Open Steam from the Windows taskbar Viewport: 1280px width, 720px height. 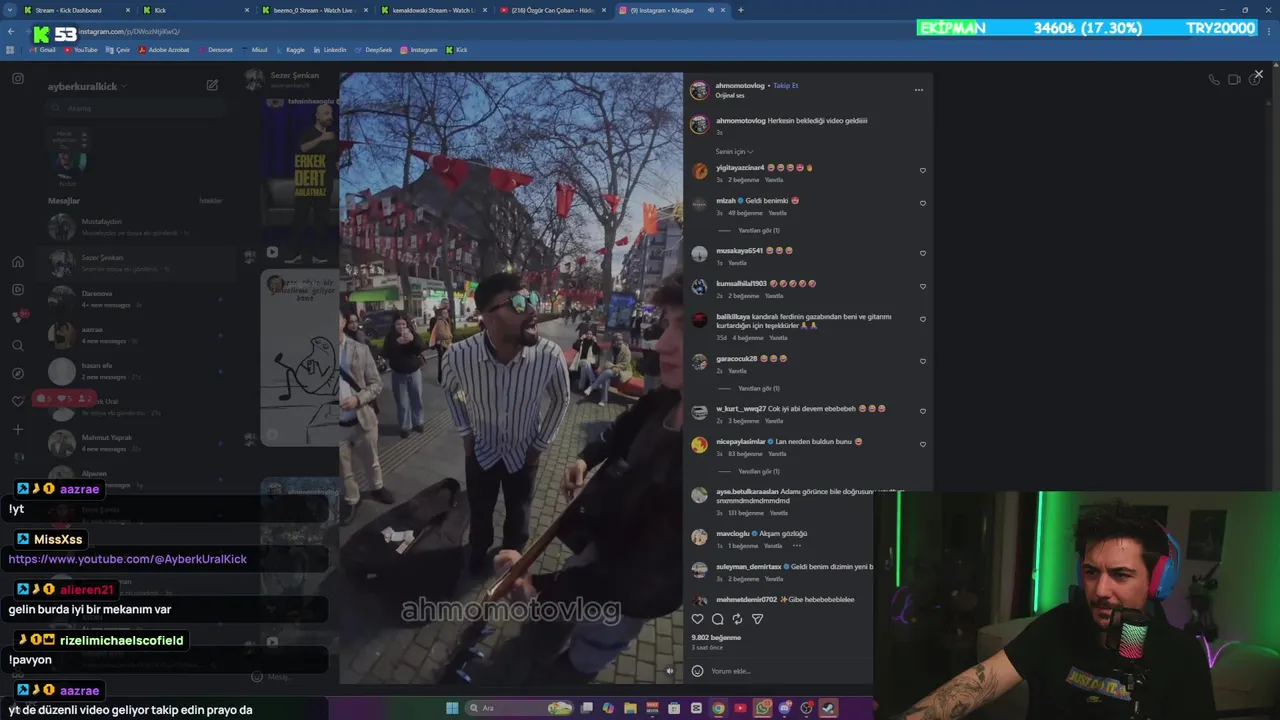point(829,708)
